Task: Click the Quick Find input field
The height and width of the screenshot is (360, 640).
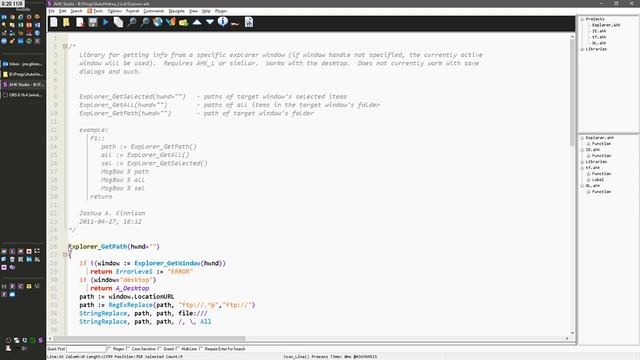Action: tap(86, 349)
